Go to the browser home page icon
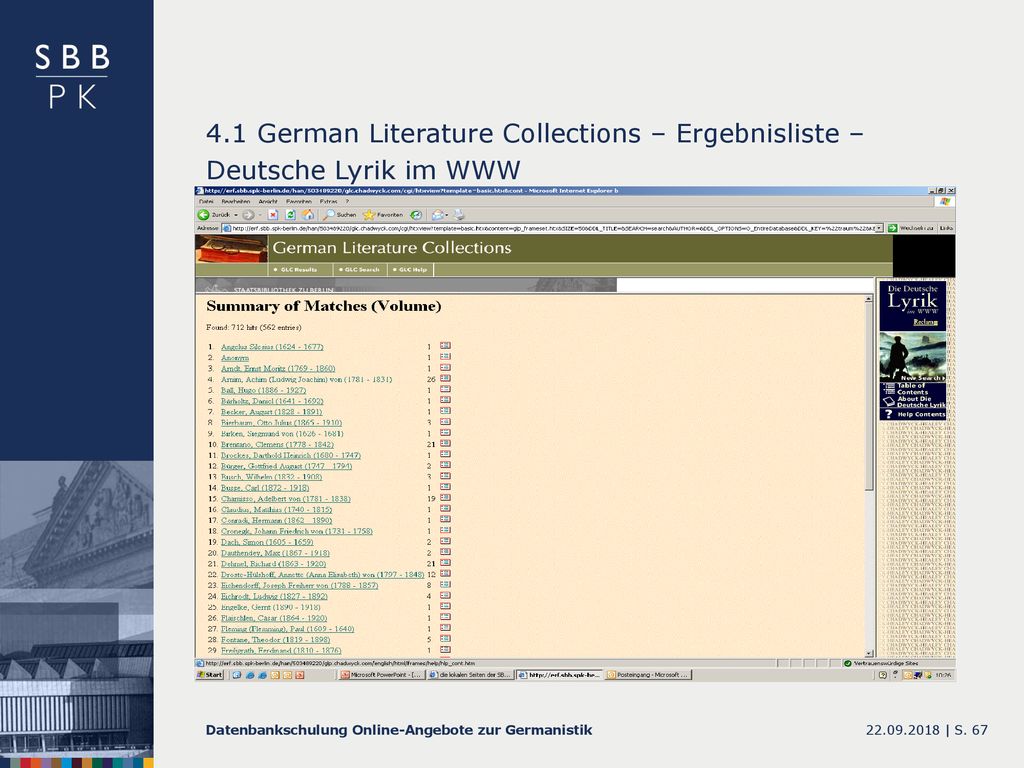 [308, 215]
